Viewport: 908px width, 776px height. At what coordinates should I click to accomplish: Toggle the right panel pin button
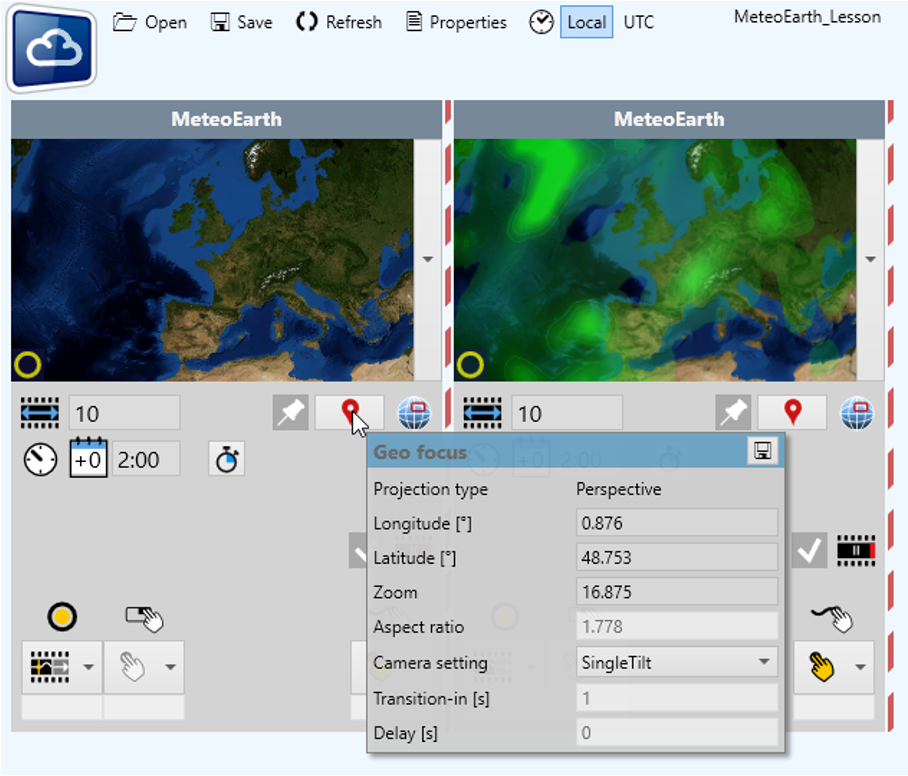point(733,413)
